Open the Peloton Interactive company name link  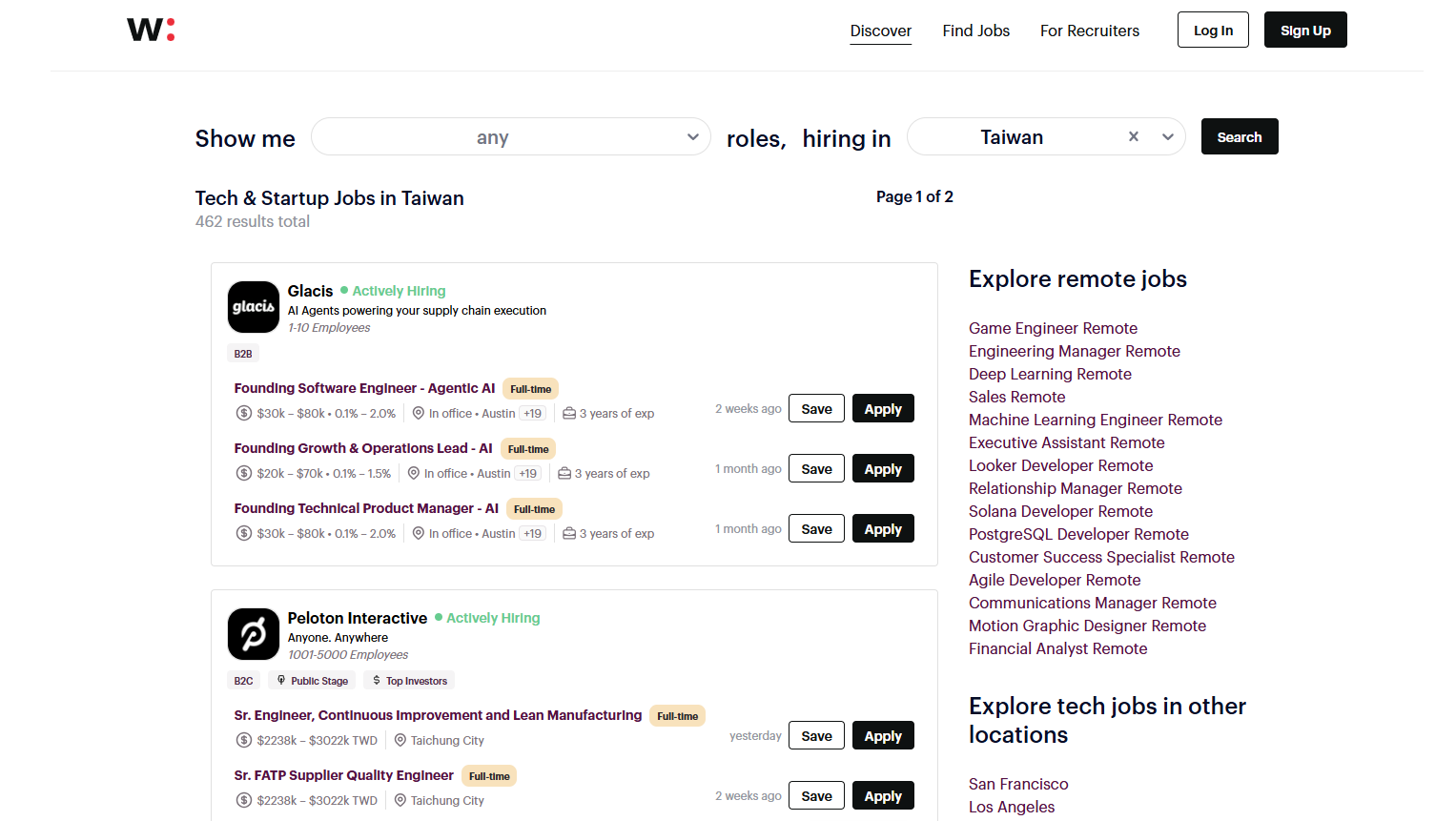point(358,618)
